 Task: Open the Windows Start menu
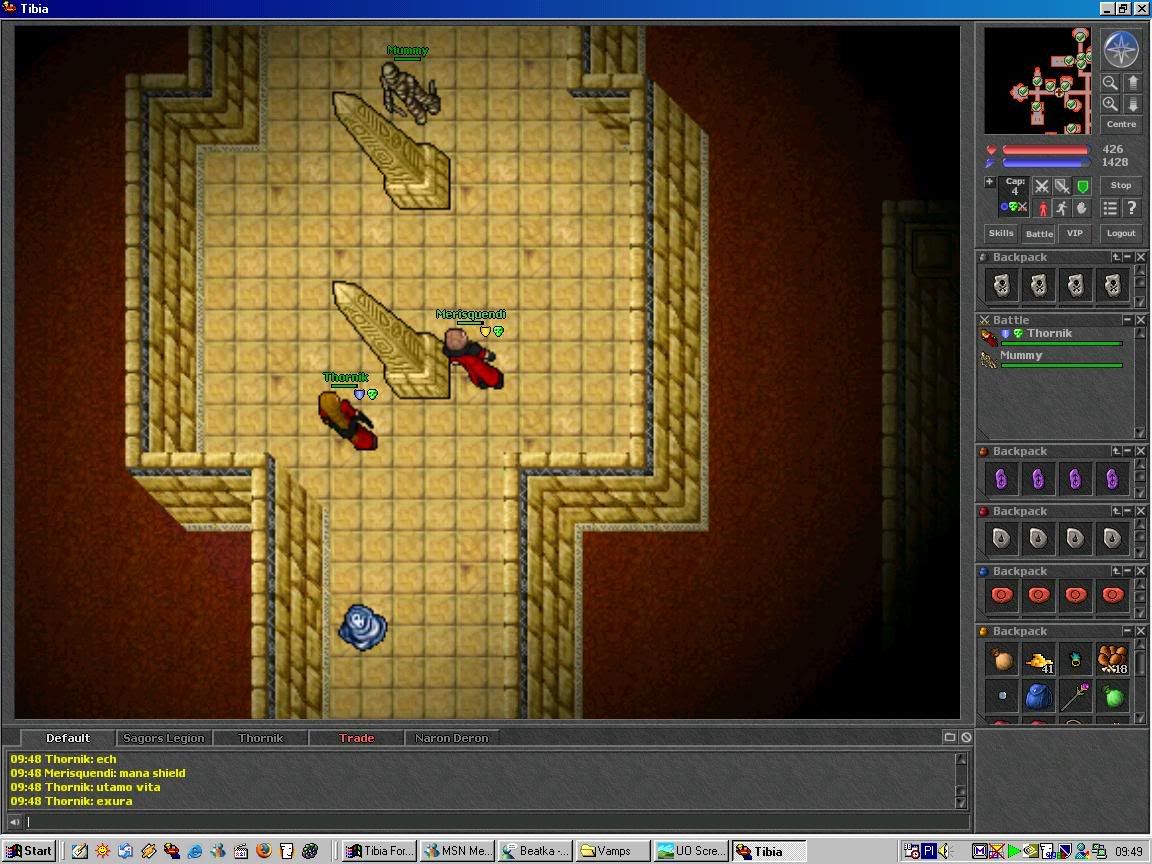coord(29,851)
